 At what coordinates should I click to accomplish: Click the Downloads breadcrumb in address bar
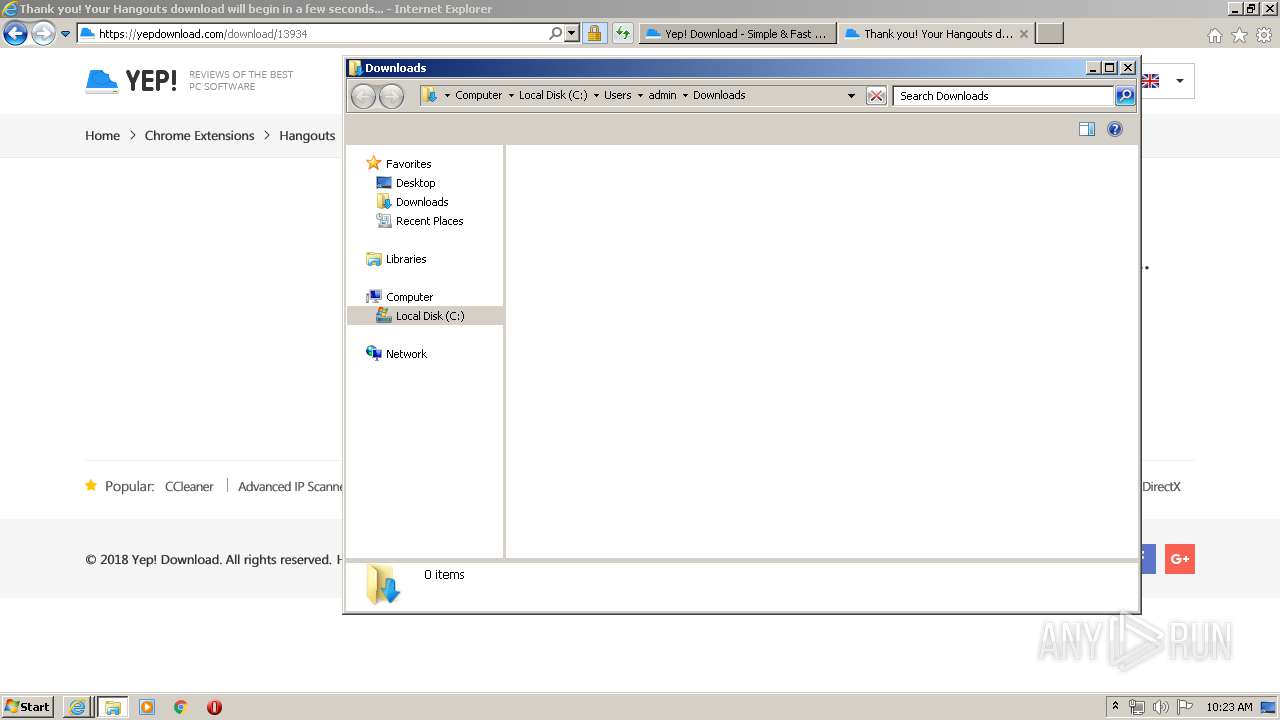(719, 96)
